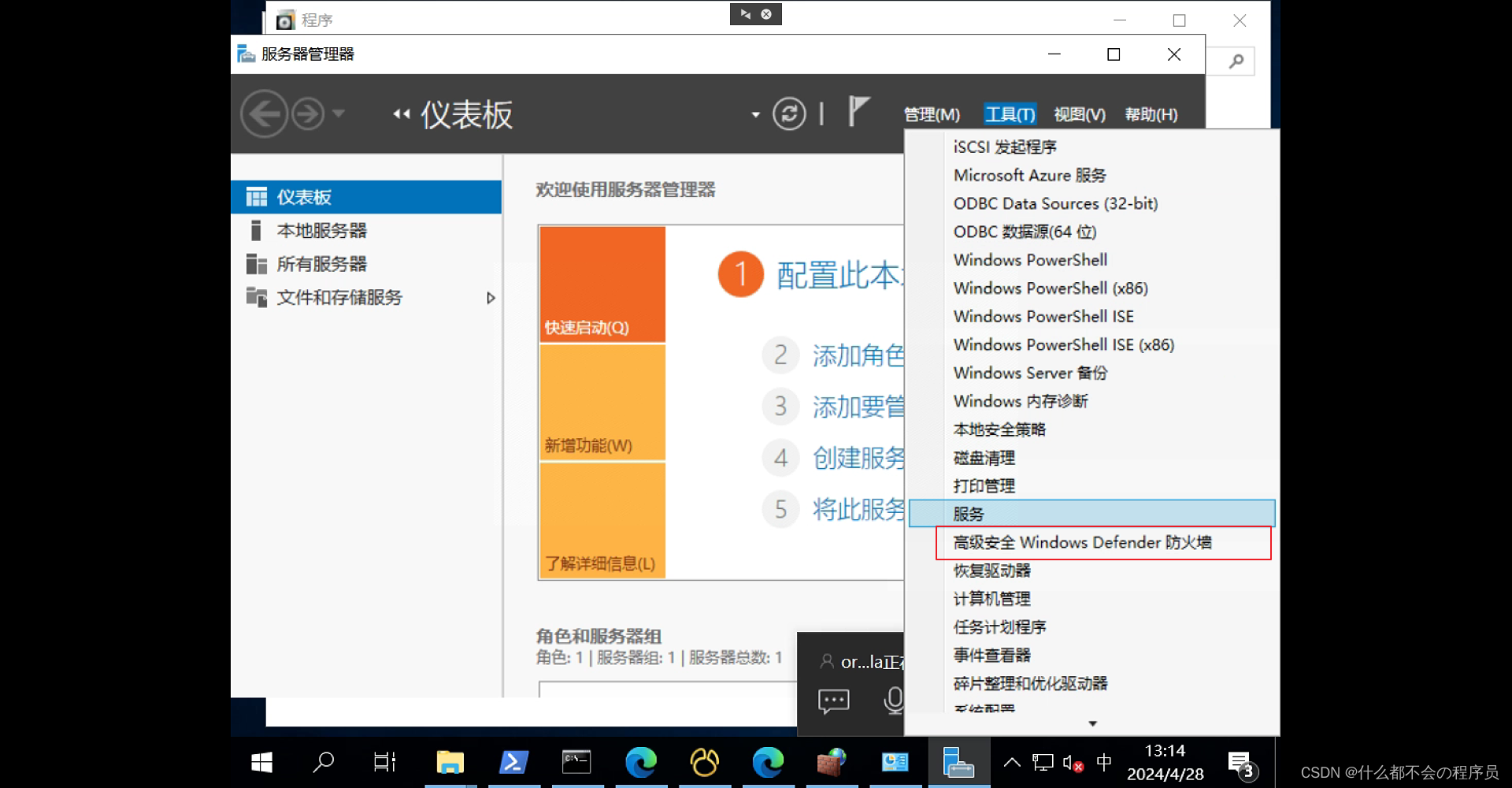The width and height of the screenshot is (1512, 788).
Task: Open the 帮助(H) menu
Action: (x=1151, y=114)
